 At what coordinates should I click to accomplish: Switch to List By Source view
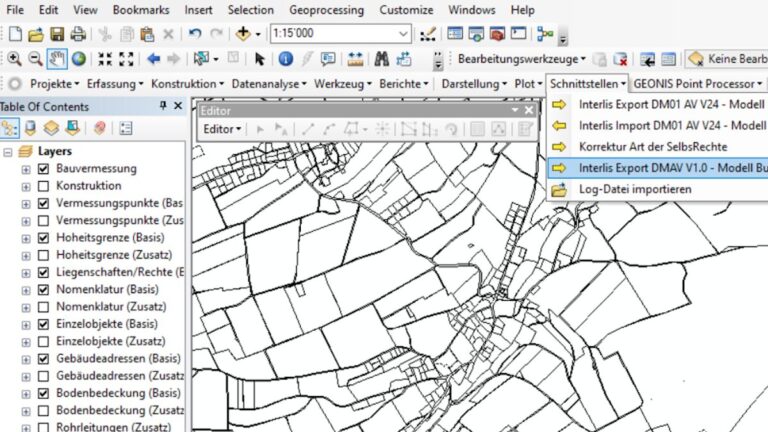pos(29,127)
